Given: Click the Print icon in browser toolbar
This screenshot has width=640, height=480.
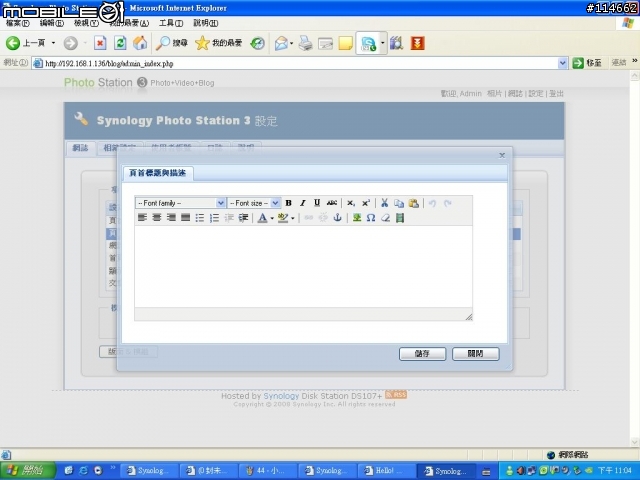Looking at the screenshot, I should [x=305, y=43].
